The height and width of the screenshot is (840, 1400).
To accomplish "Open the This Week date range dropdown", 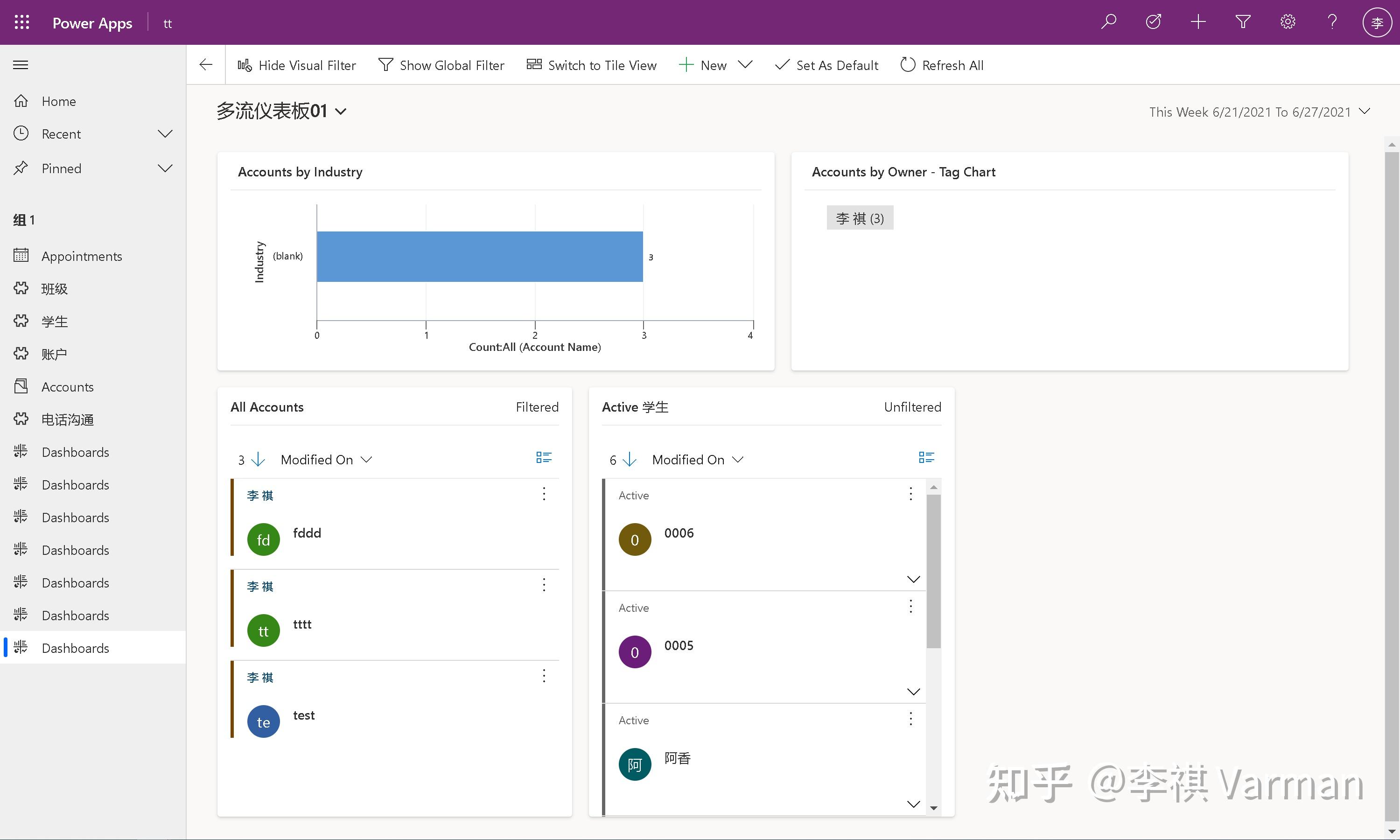I will [1365, 112].
